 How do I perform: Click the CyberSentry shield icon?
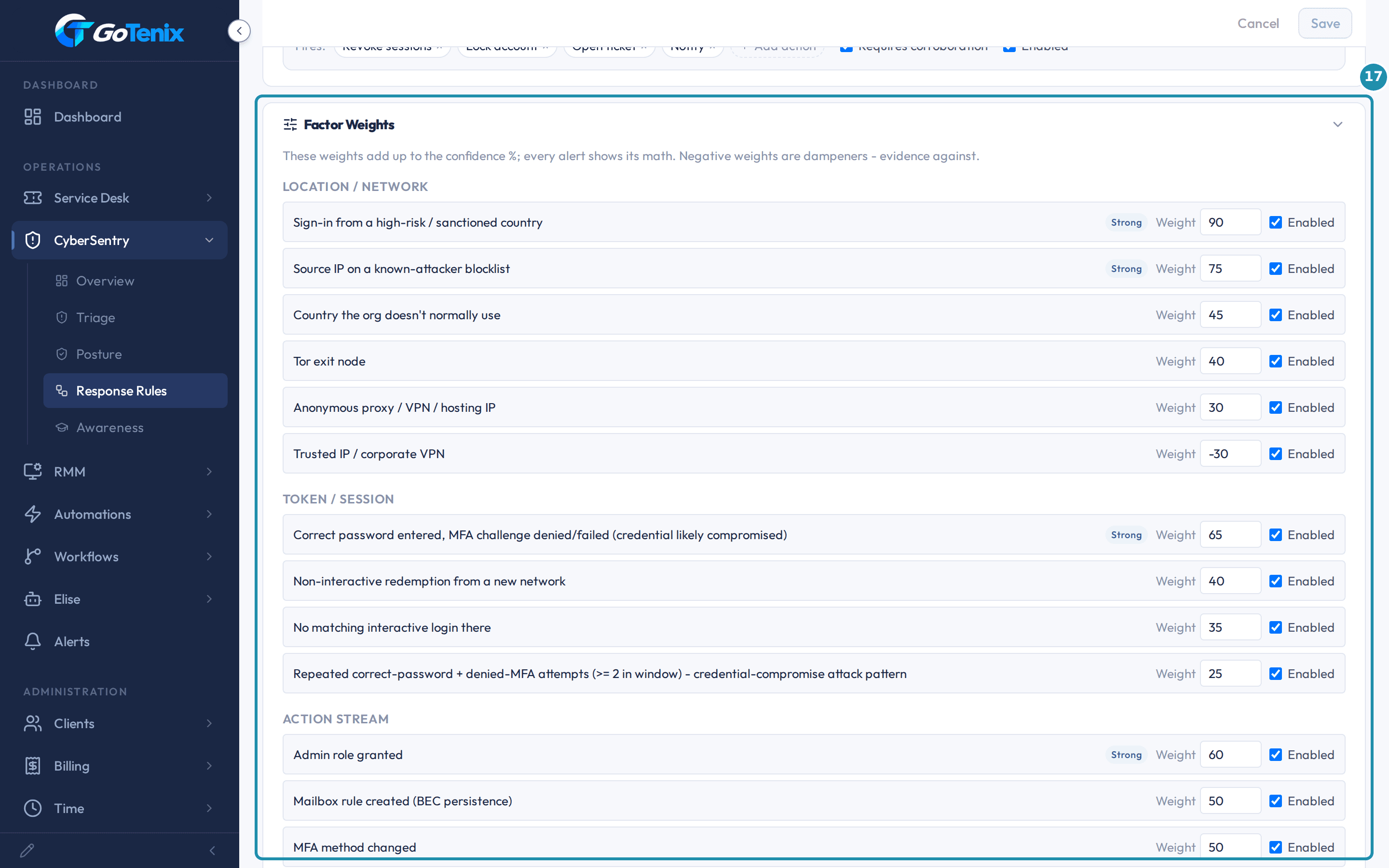pos(33,241)
